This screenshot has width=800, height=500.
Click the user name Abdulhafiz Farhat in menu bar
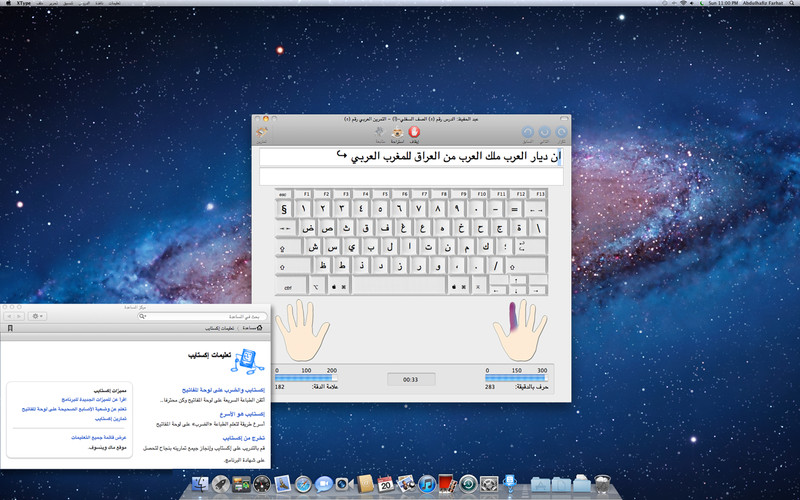762,3
